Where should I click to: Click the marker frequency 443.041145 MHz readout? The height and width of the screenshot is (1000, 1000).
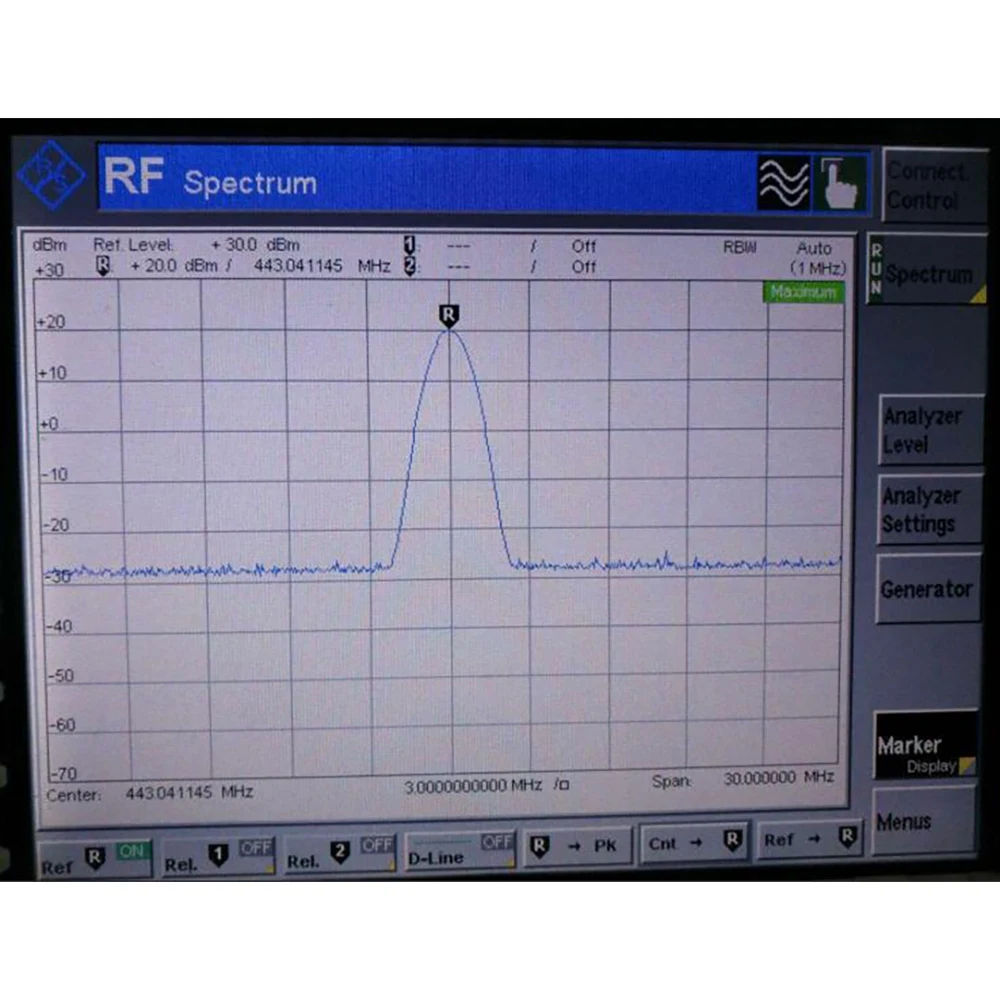pos(322,265)
